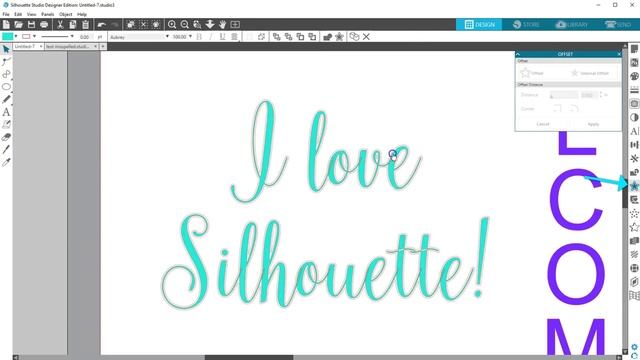Toggle Underline text formatting
640x360 pixels.
coord(222,37)
